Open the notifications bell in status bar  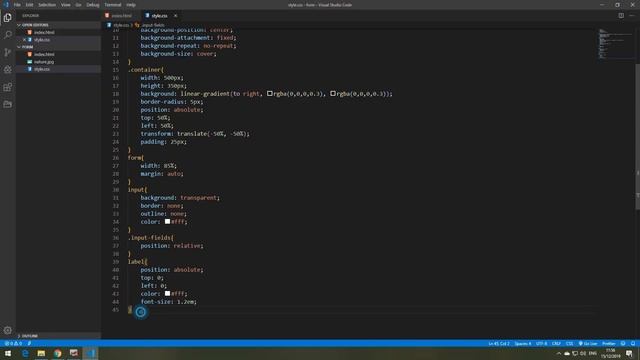click(x=633, y=344)
